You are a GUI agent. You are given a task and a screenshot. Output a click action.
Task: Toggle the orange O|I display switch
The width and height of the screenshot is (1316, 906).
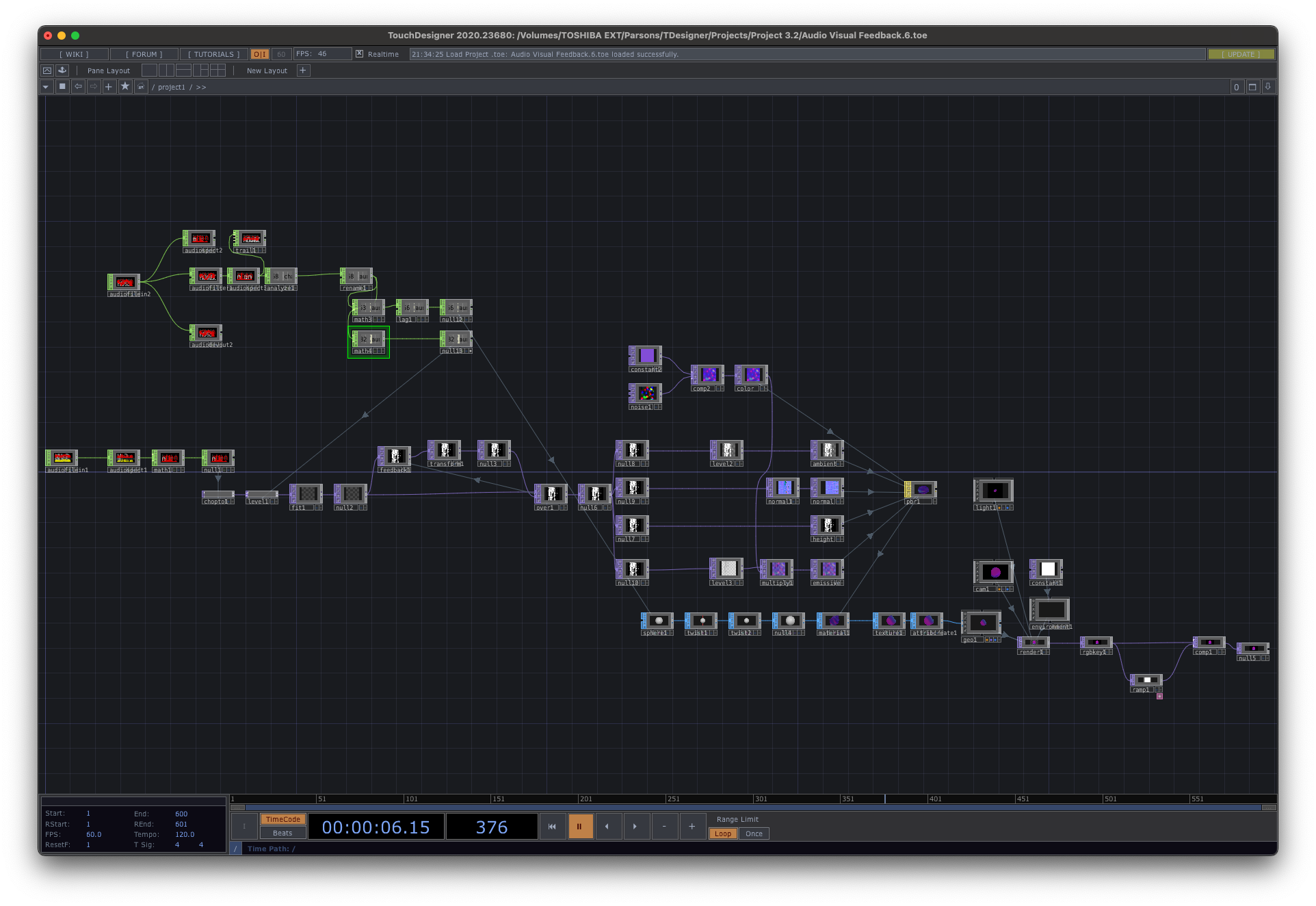click(x=259, y=53)
